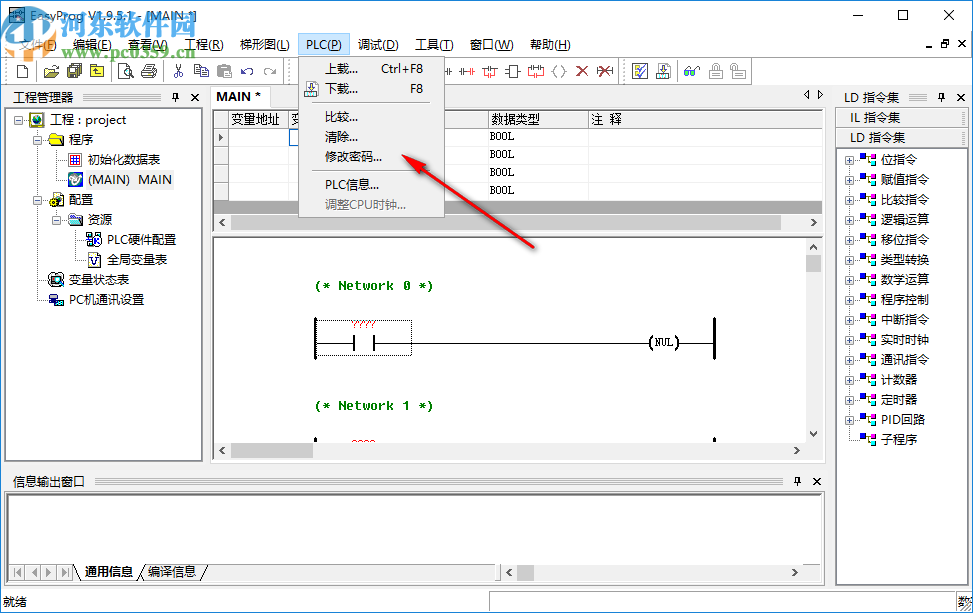973x613 pixels.
Task: Choose 比较... from the PLC menu
Action: click(x=371, y=117)
